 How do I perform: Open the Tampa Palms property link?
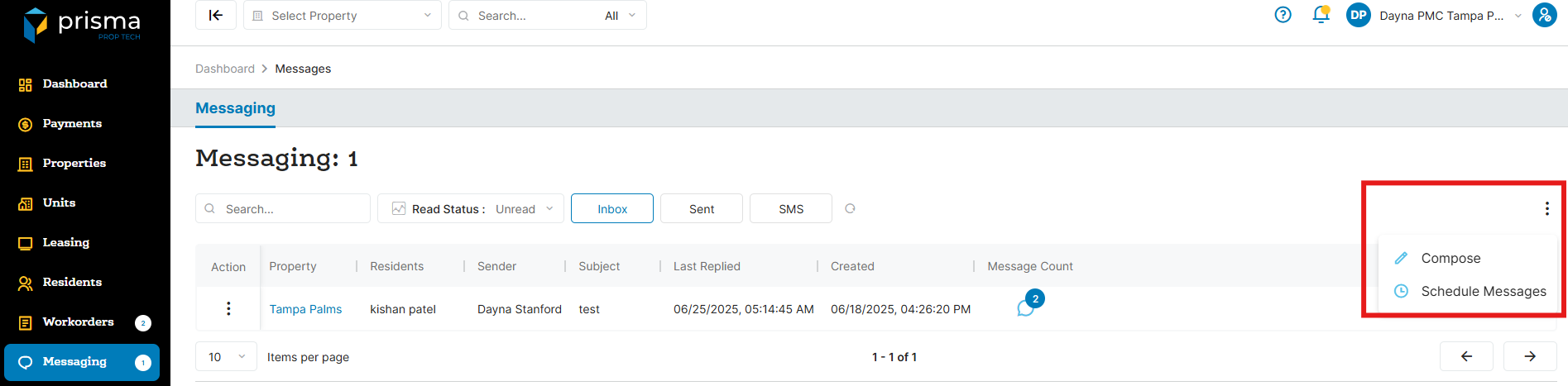tap(305, 309)
